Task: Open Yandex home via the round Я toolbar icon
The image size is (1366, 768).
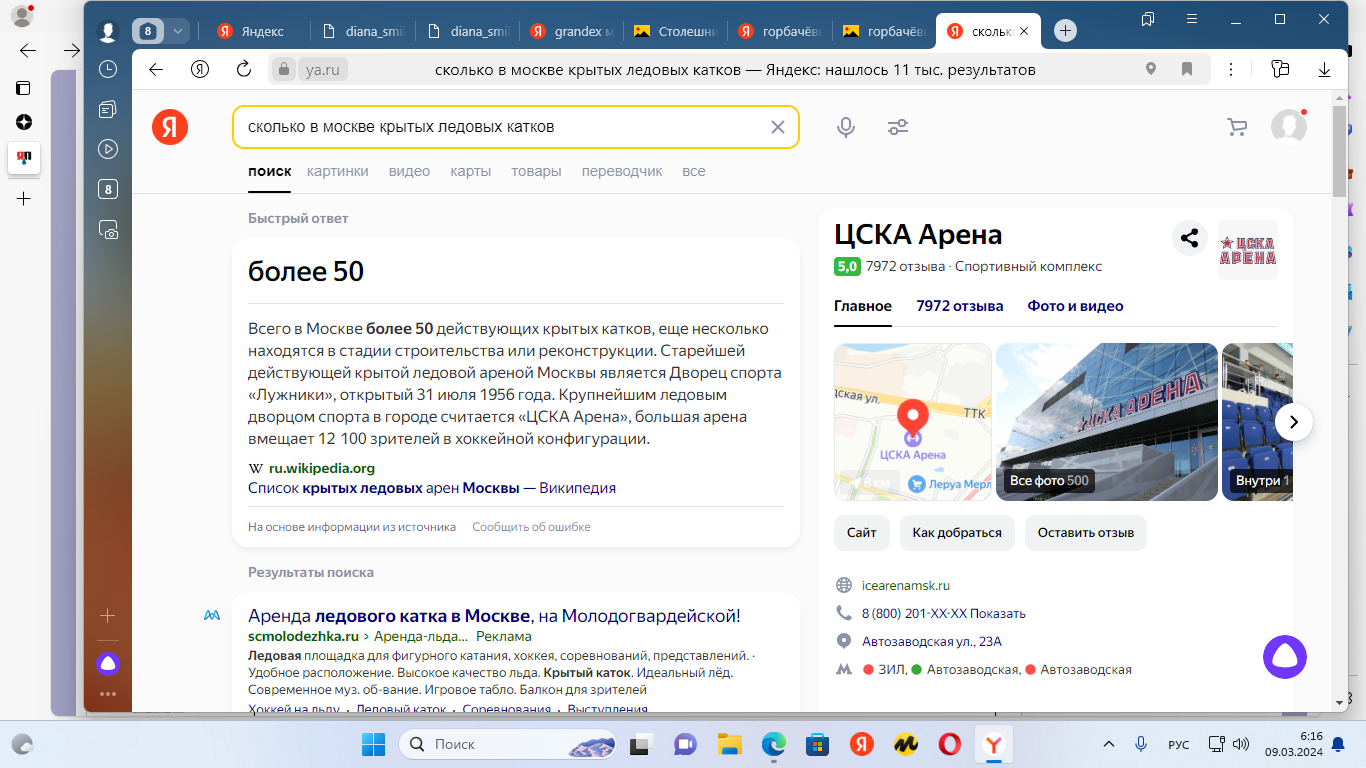Action: [x=200, y=69]
